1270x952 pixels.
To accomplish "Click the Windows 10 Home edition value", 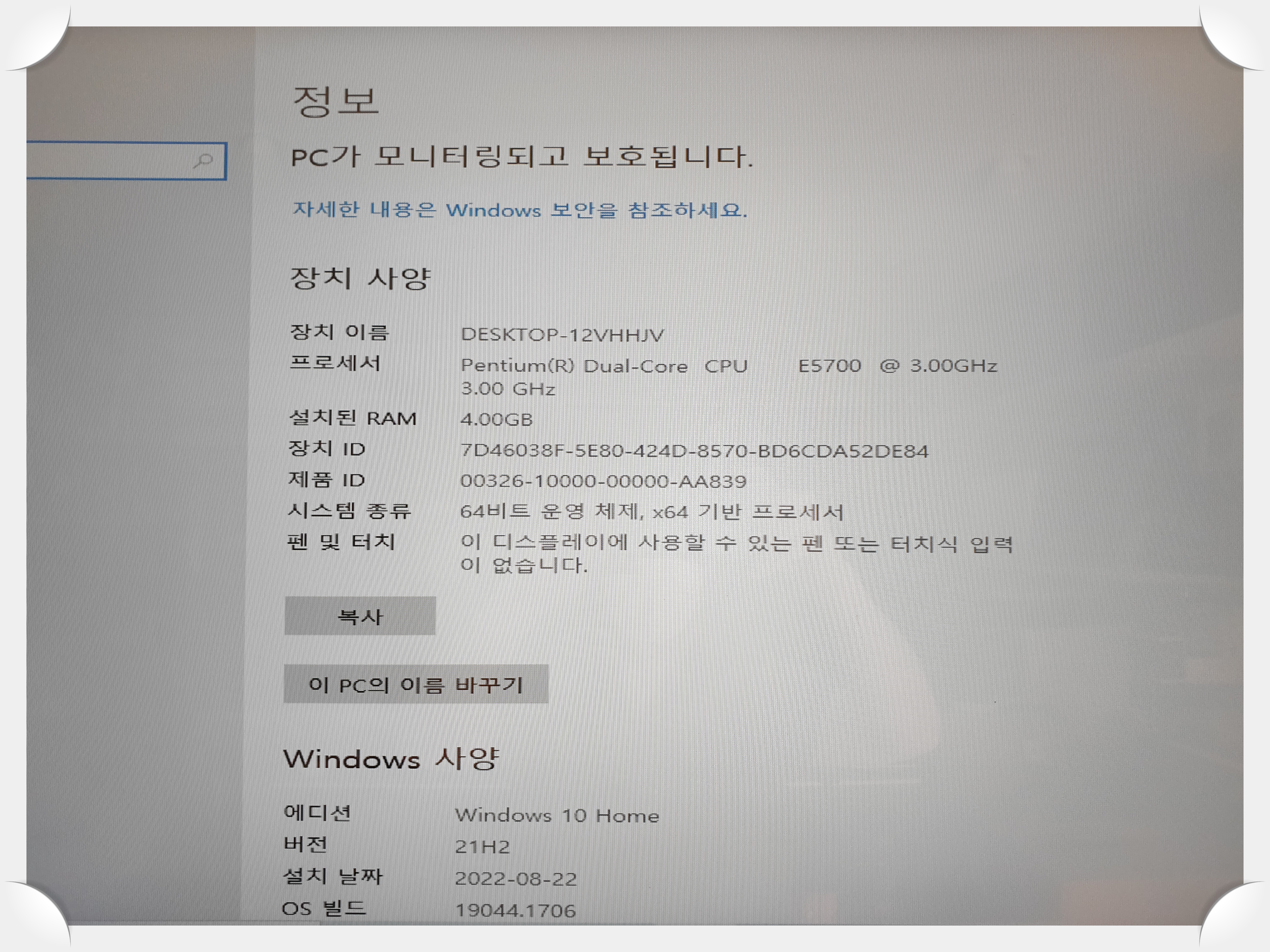I will pos(557,815).
